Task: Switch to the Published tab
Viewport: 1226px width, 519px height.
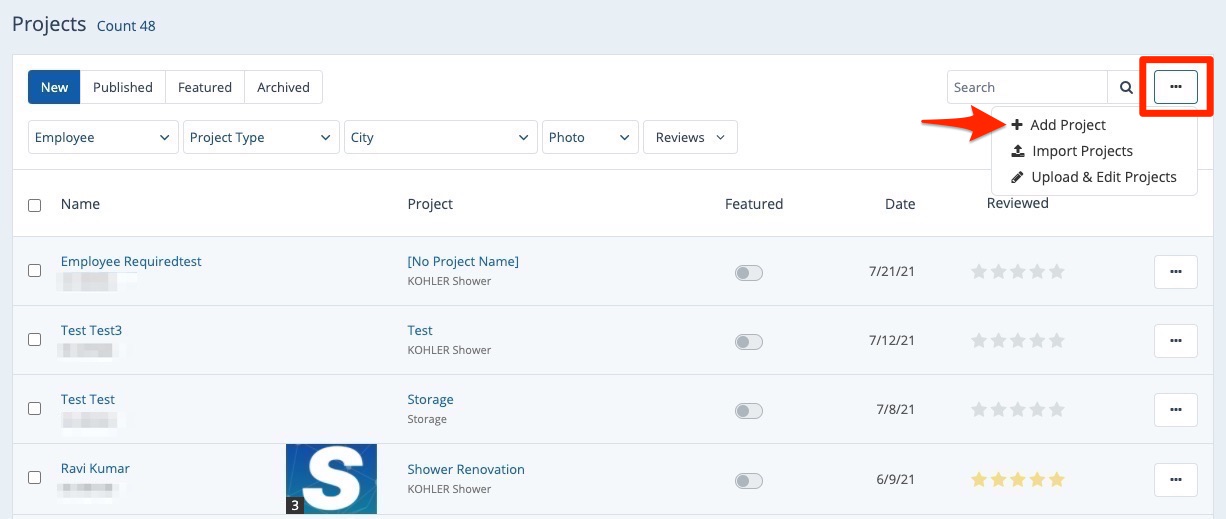Action: tap(122, 88)
